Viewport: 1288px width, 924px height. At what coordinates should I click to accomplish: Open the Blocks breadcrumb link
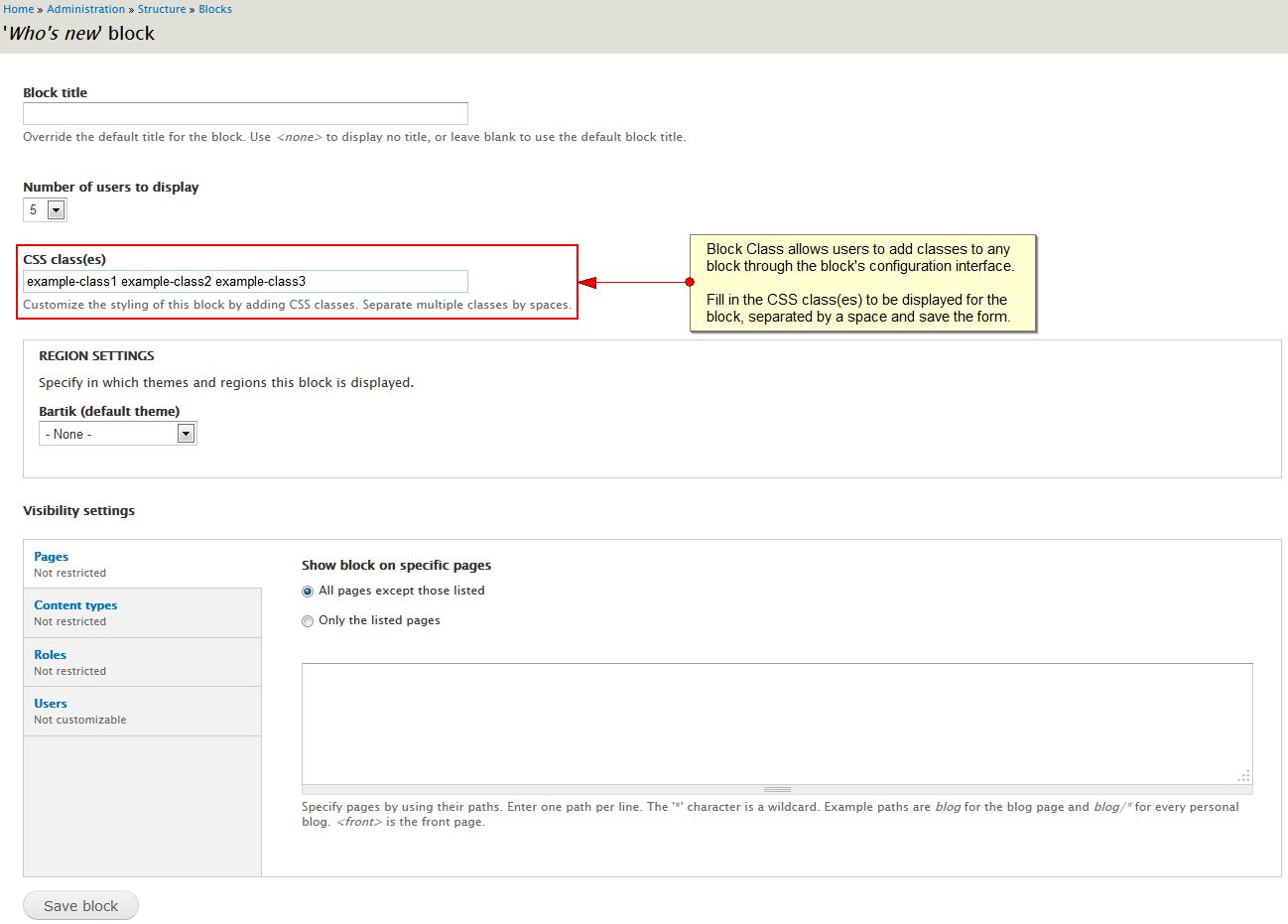pos(215,9)
